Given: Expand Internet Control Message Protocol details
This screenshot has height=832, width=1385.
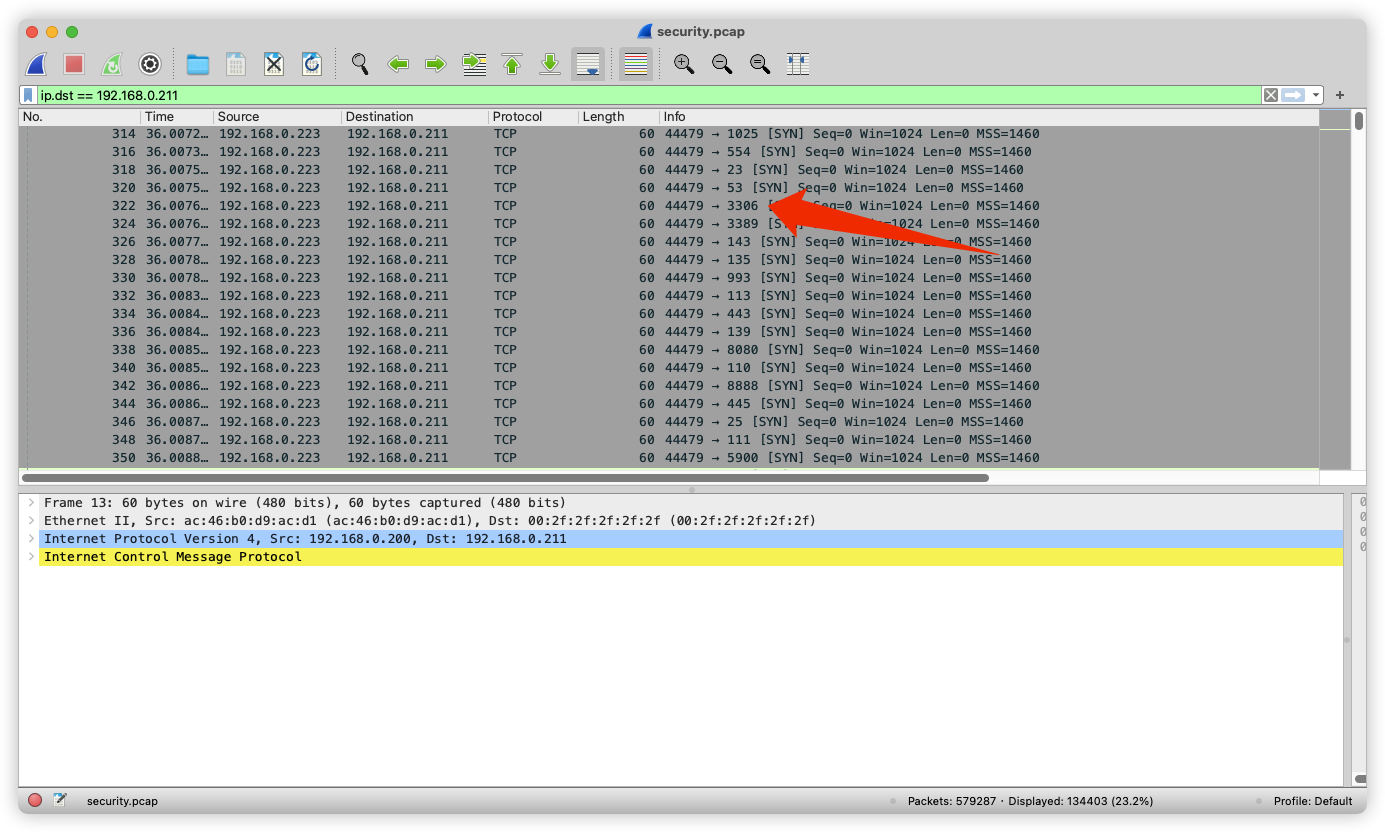Looking at the screenshot, I should pos(31,557).
